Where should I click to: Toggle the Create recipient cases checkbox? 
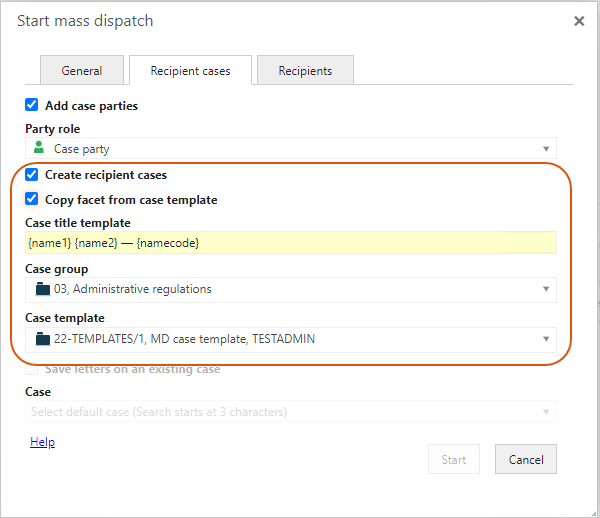[x=32, y=174]
